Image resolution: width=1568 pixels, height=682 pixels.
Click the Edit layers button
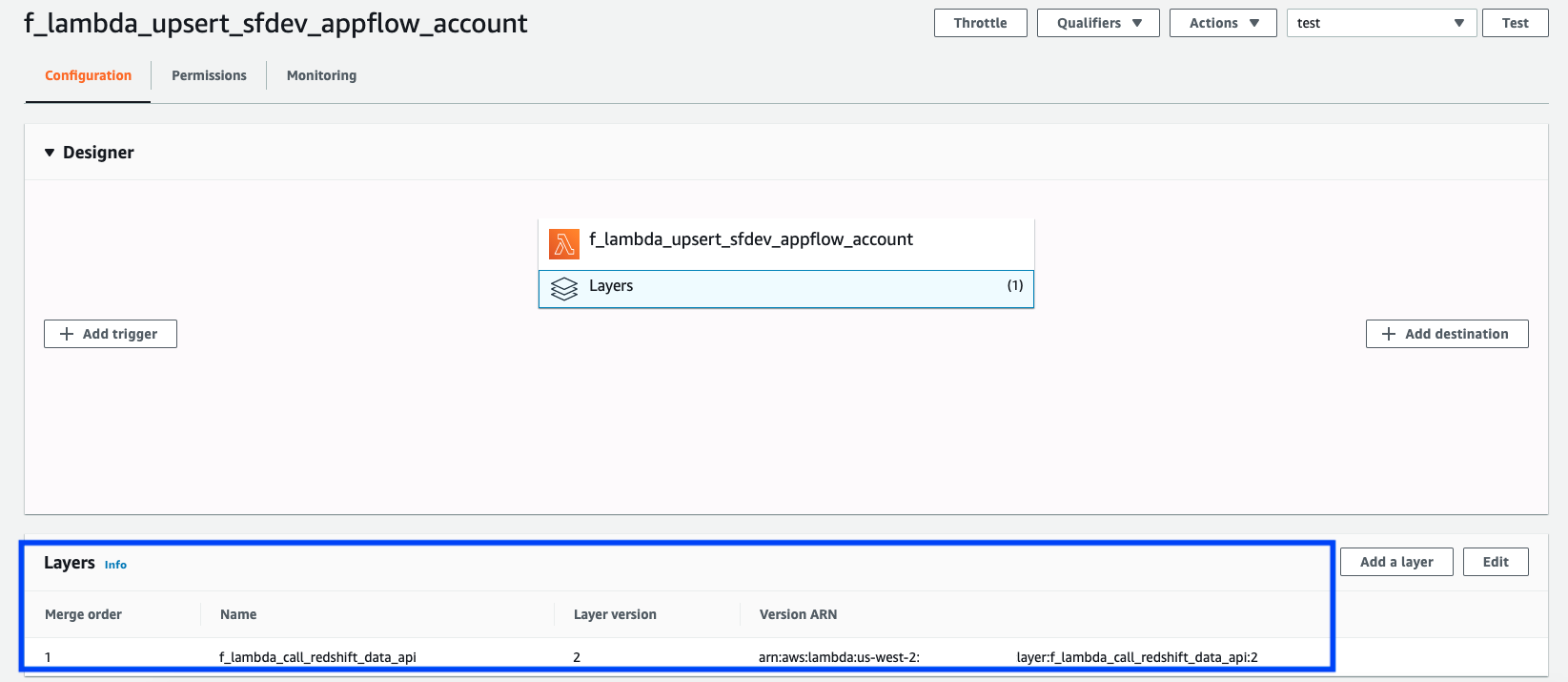(x=1496, y=562)
